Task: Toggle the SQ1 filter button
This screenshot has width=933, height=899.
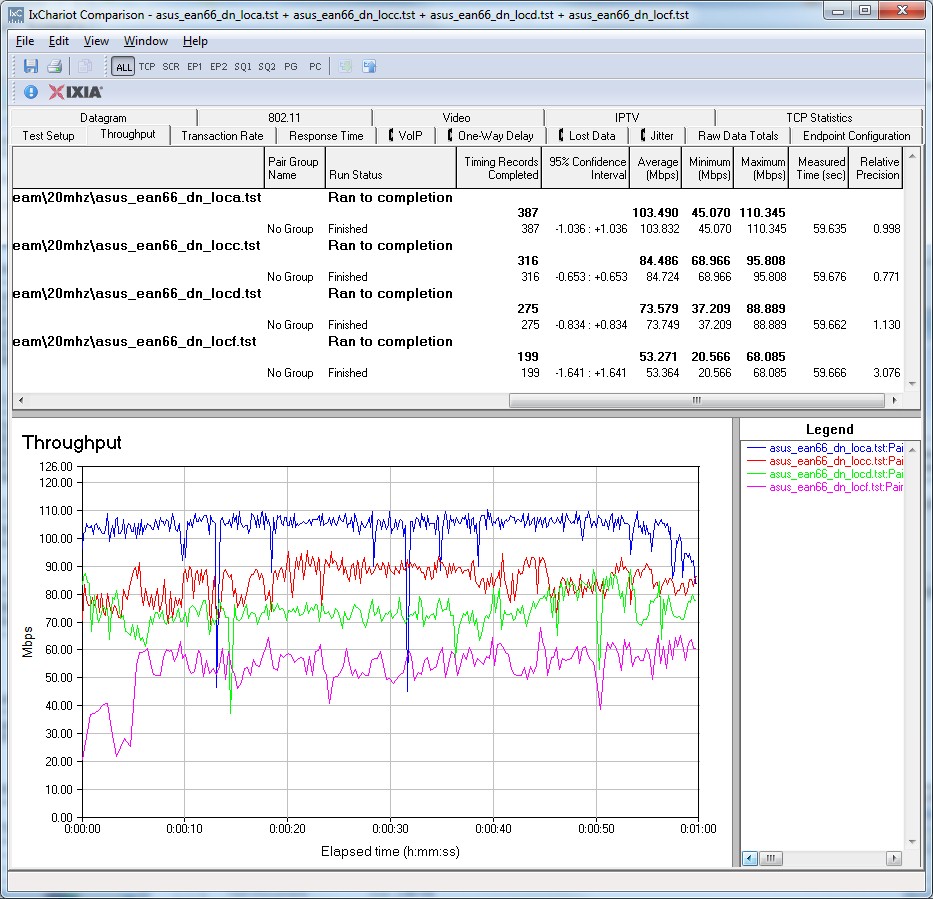Action: [243, 67]
